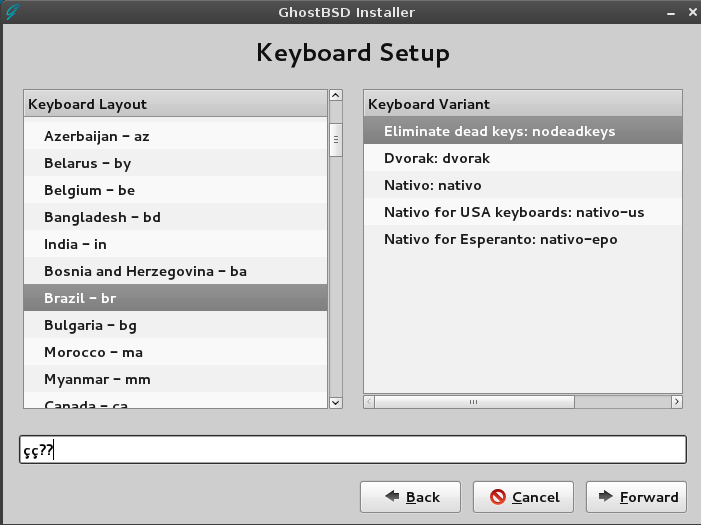Viewport: 701px width, 525px height.
Task: Pick Nativo for USA keyboards variant
Action: (523, 212)
